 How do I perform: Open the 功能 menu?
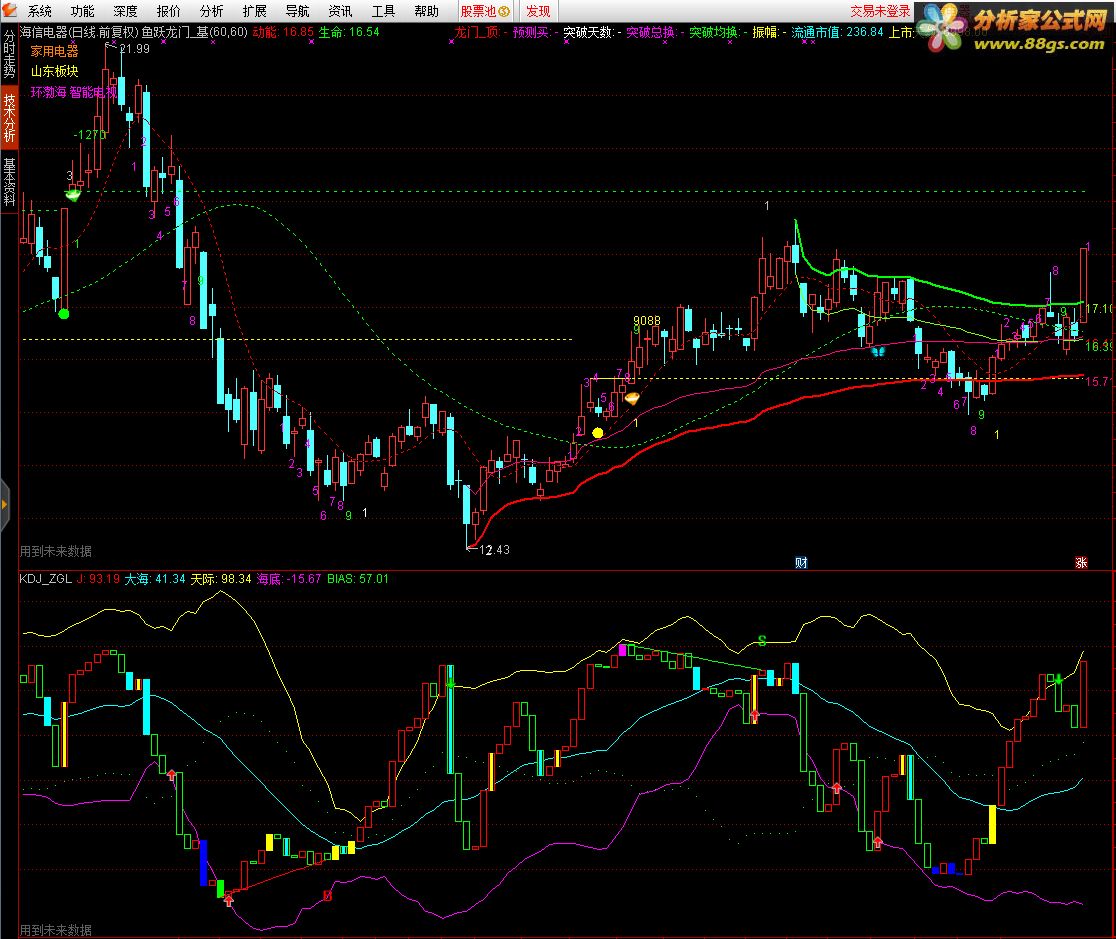(83, 11)
